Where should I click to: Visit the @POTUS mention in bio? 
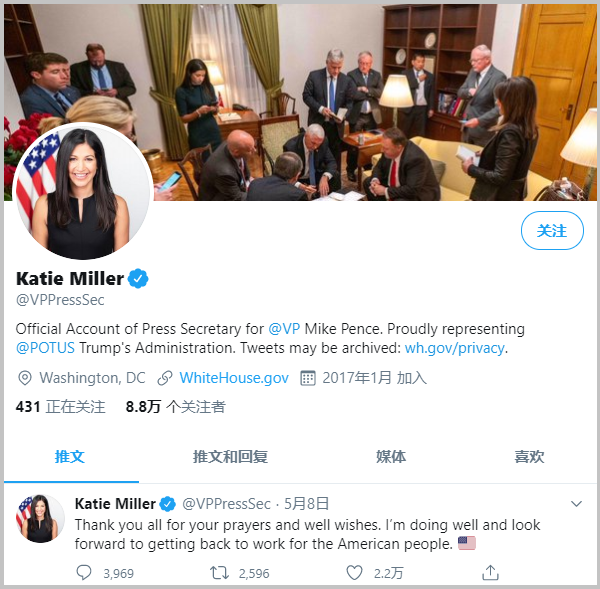45,348
